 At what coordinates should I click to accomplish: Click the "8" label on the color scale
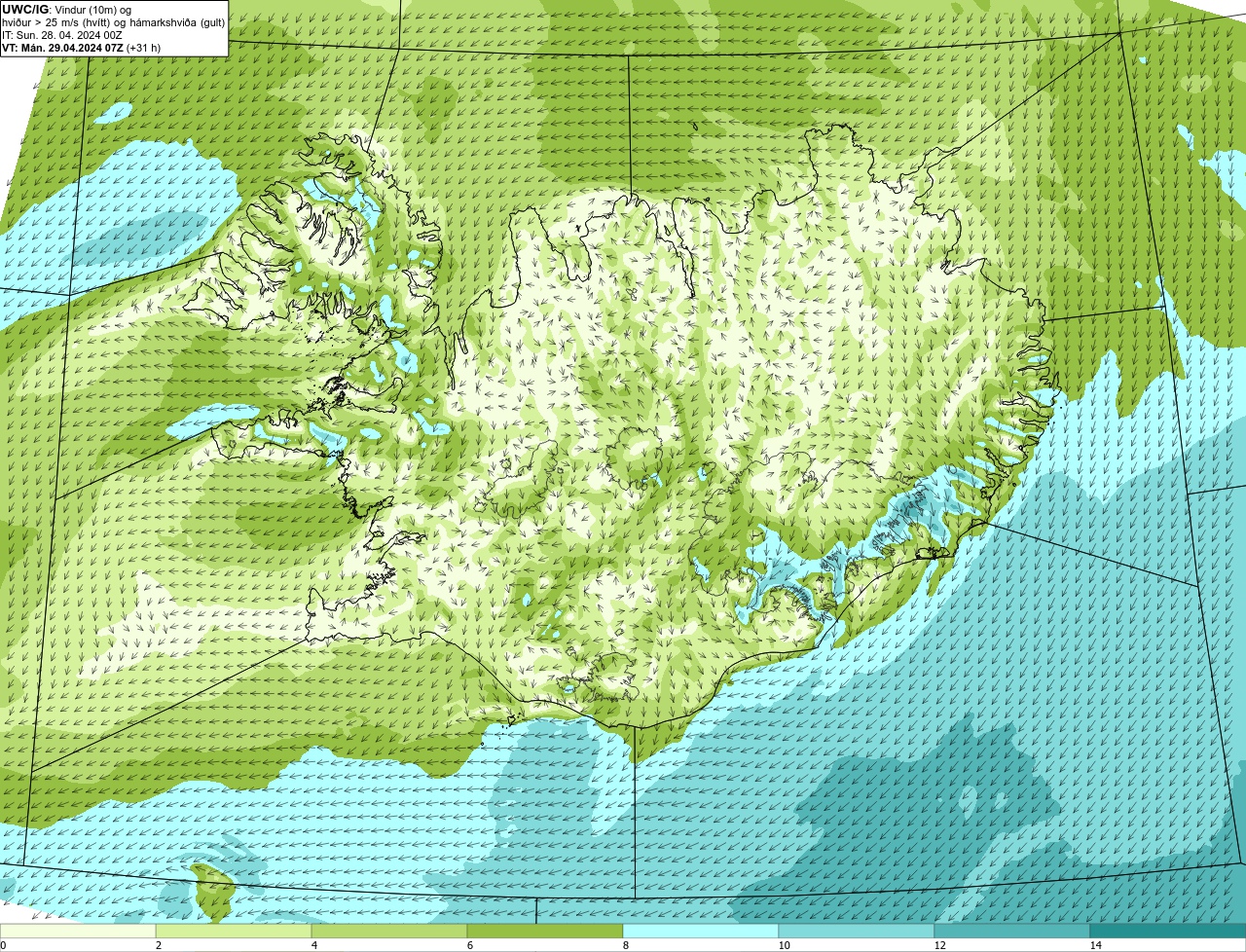(625, 945)
